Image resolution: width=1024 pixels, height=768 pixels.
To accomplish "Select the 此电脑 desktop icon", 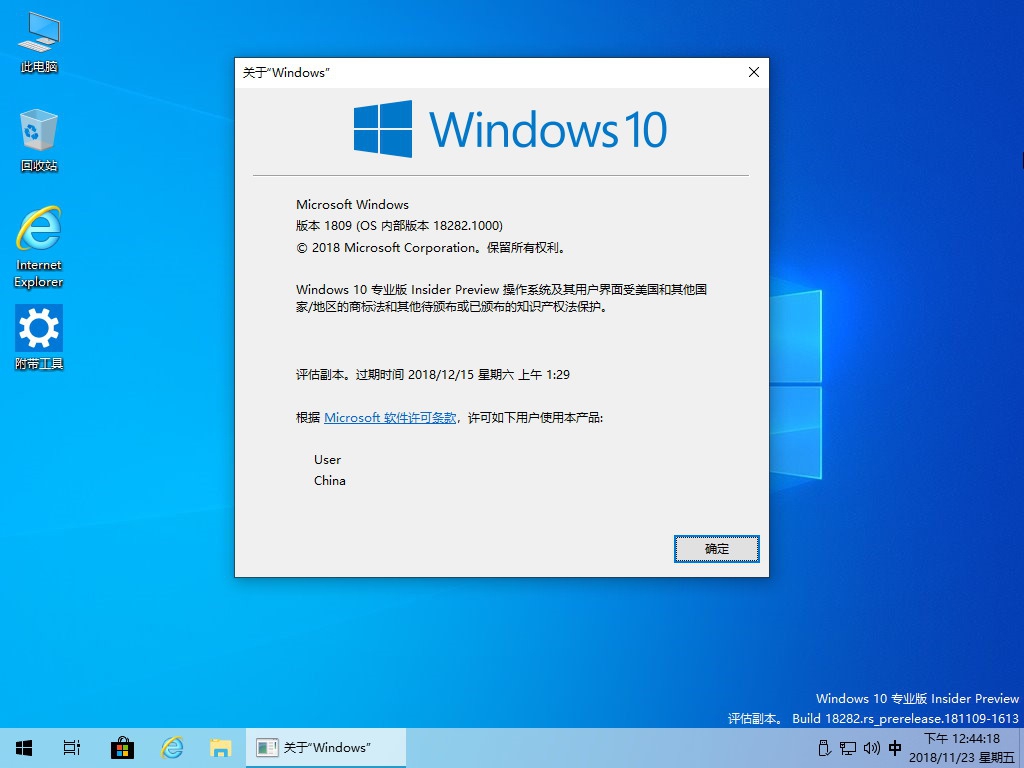I will 39,42.
